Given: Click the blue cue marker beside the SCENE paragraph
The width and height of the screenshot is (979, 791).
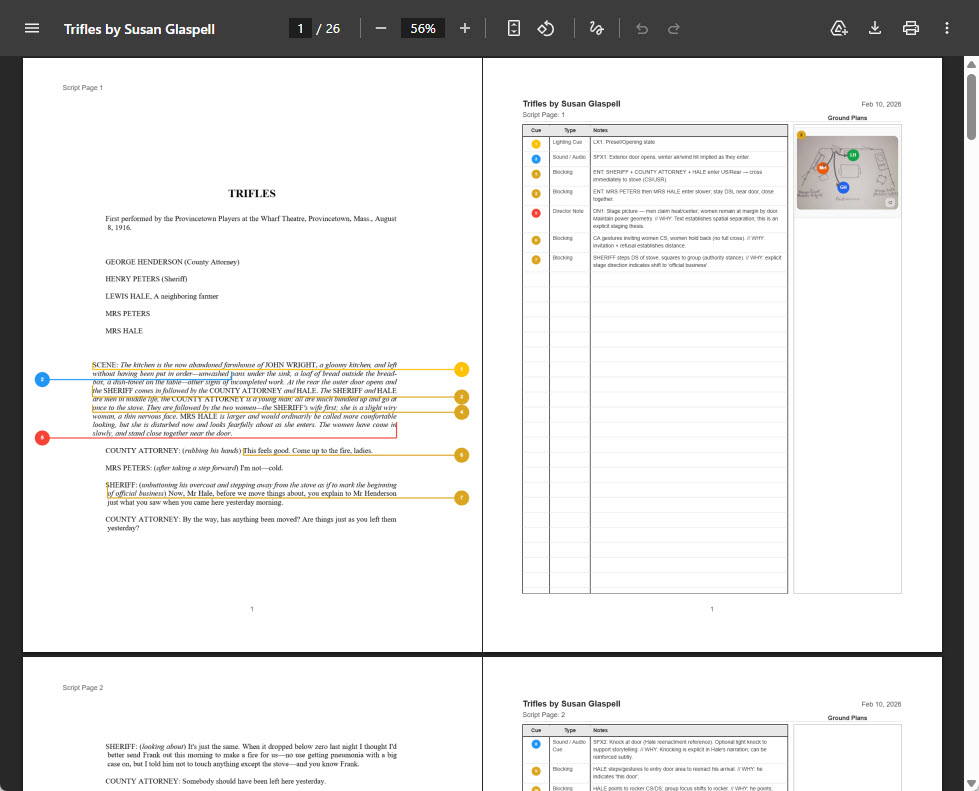Looking at the screenshot, I should tap(42, 379).
